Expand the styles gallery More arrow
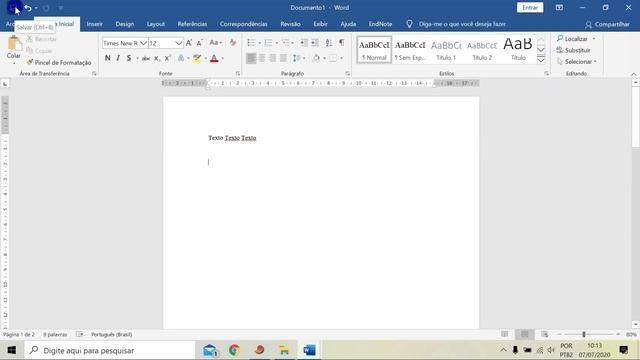Viewport: 640px width, 360px height. coord(541,60)
